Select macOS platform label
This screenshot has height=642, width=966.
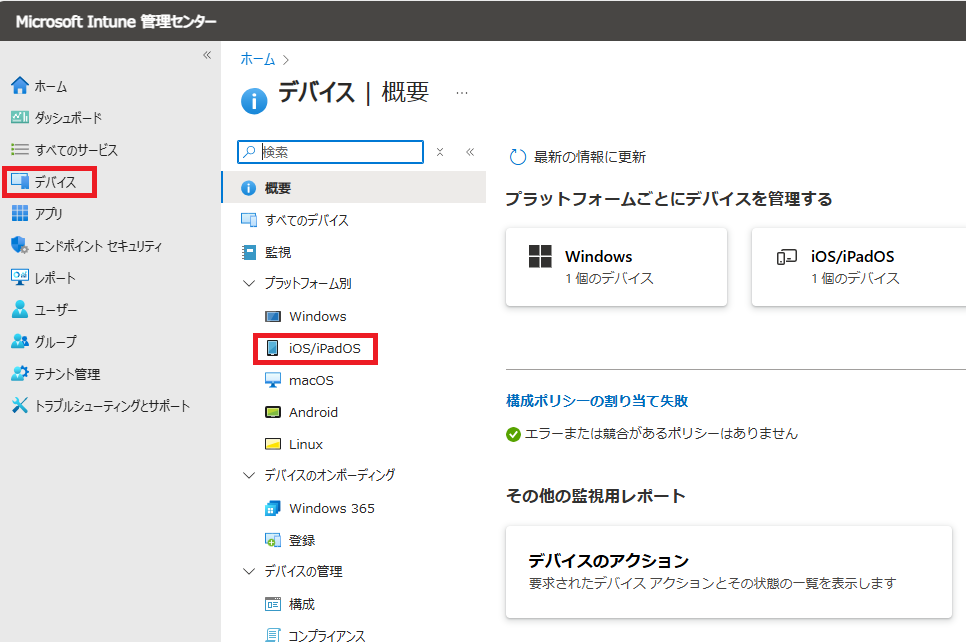pyautogui.click(x=311, y=381)
